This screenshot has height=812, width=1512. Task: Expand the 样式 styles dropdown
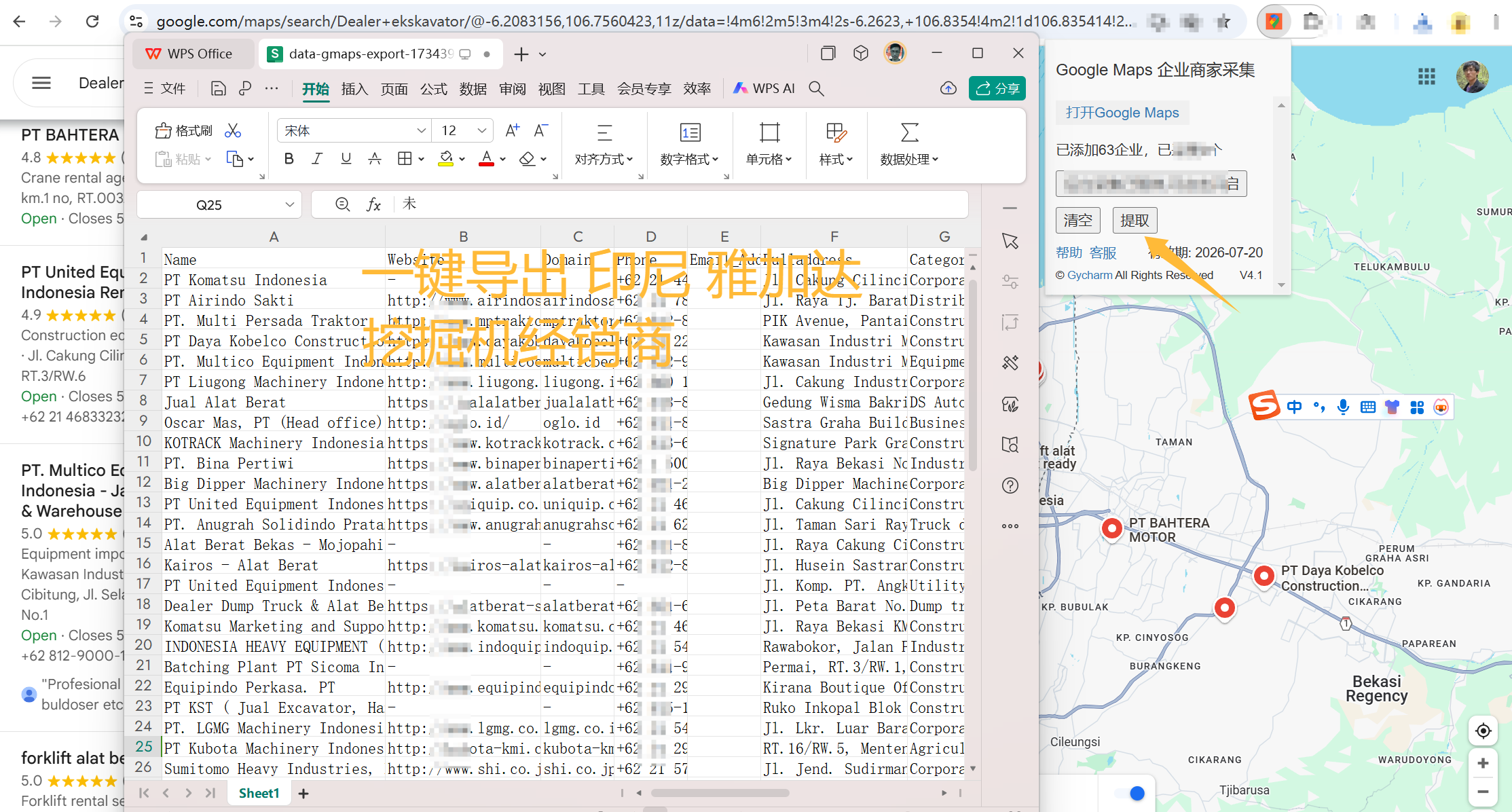(836, 160)
